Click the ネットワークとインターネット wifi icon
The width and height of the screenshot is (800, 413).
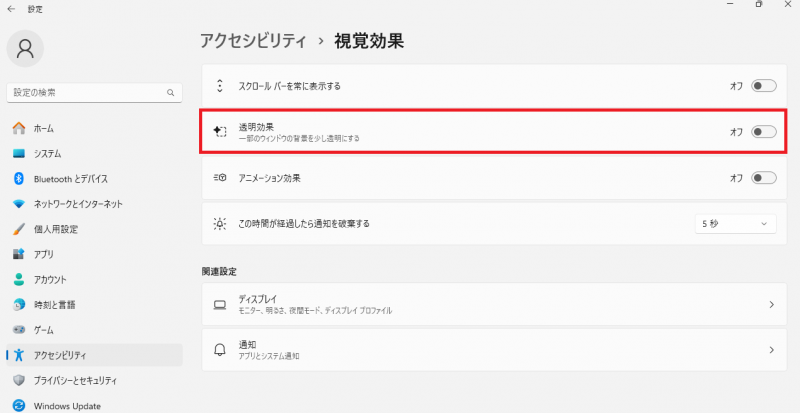tap(19, 204)
